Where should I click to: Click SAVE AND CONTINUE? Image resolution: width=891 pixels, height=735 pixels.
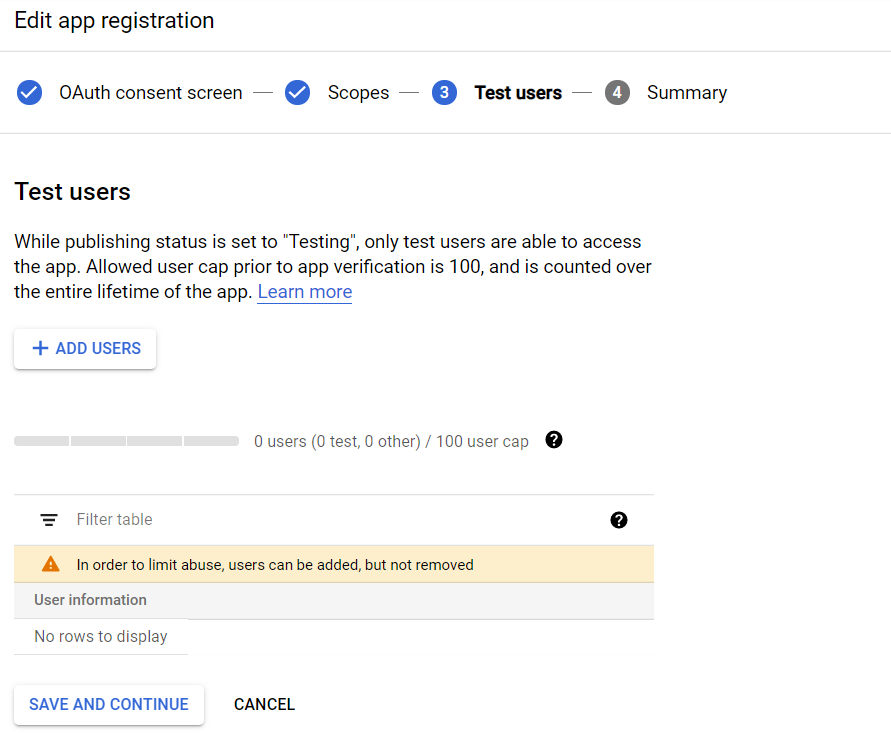(109, 704)
